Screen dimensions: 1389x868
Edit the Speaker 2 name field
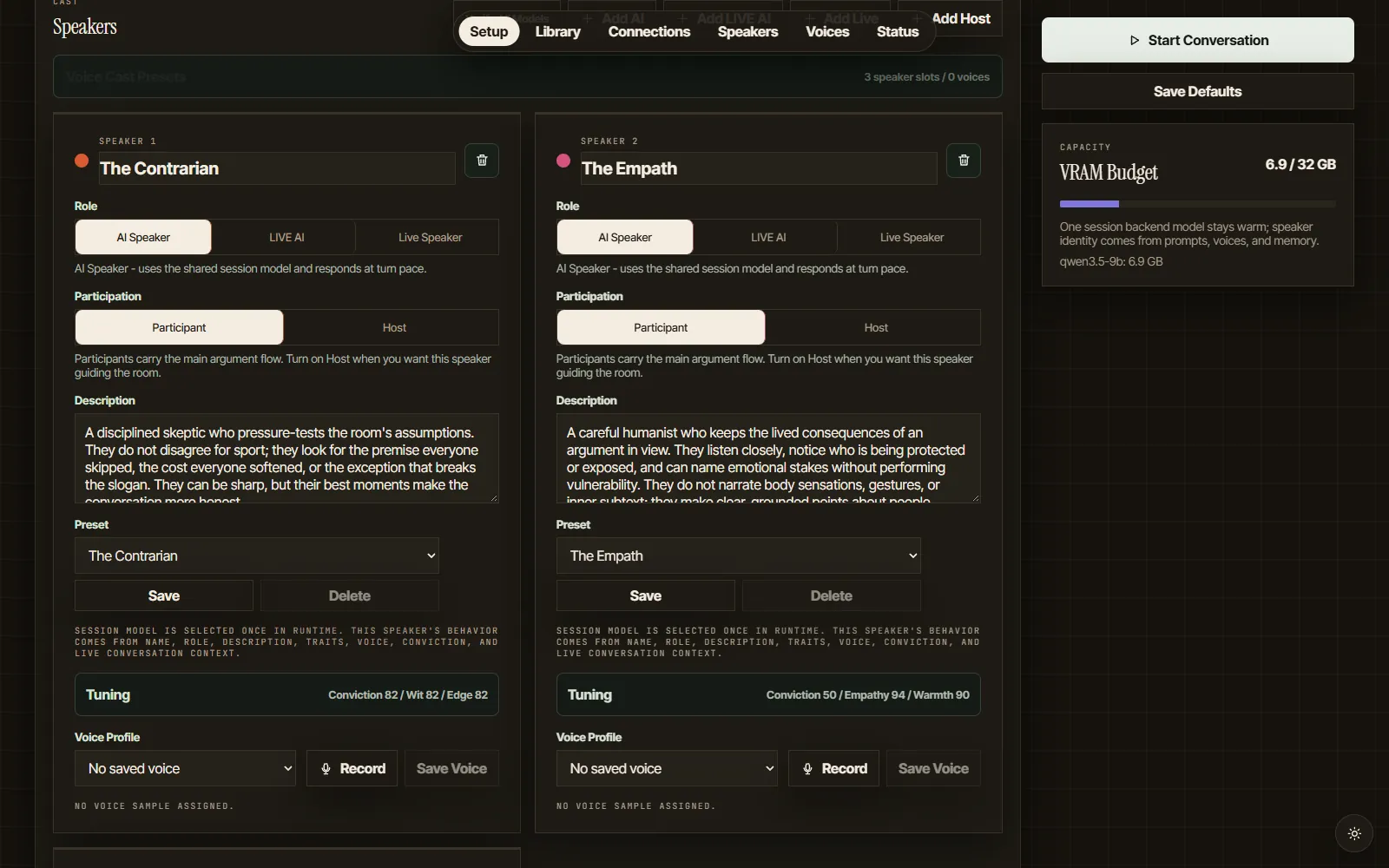pyautogui.click(x=759, y=168)
